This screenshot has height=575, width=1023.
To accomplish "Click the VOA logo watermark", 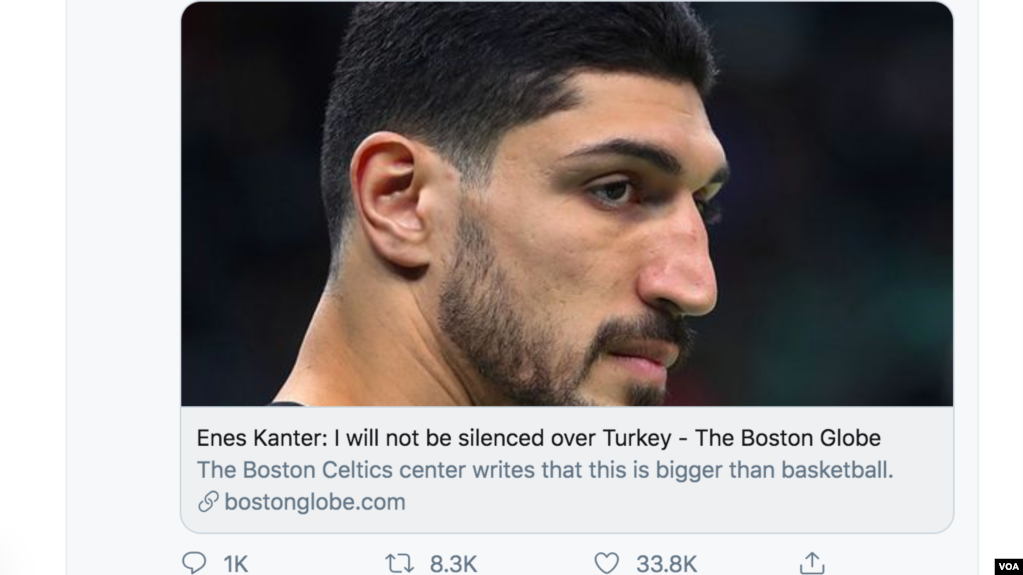I will click(x=1006, y=565).
